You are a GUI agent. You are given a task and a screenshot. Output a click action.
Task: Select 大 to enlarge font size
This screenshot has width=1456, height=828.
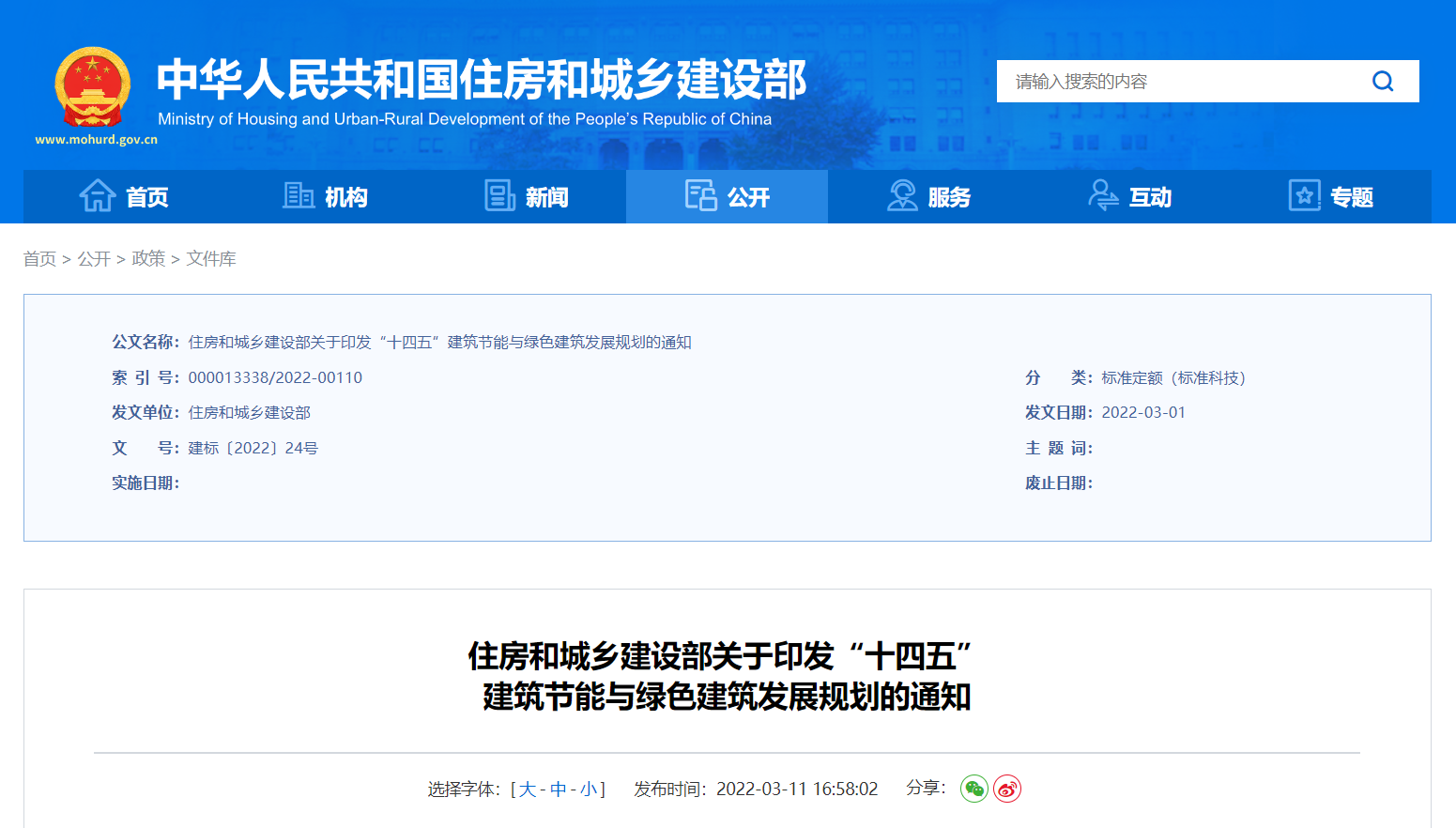coord(529,790)
